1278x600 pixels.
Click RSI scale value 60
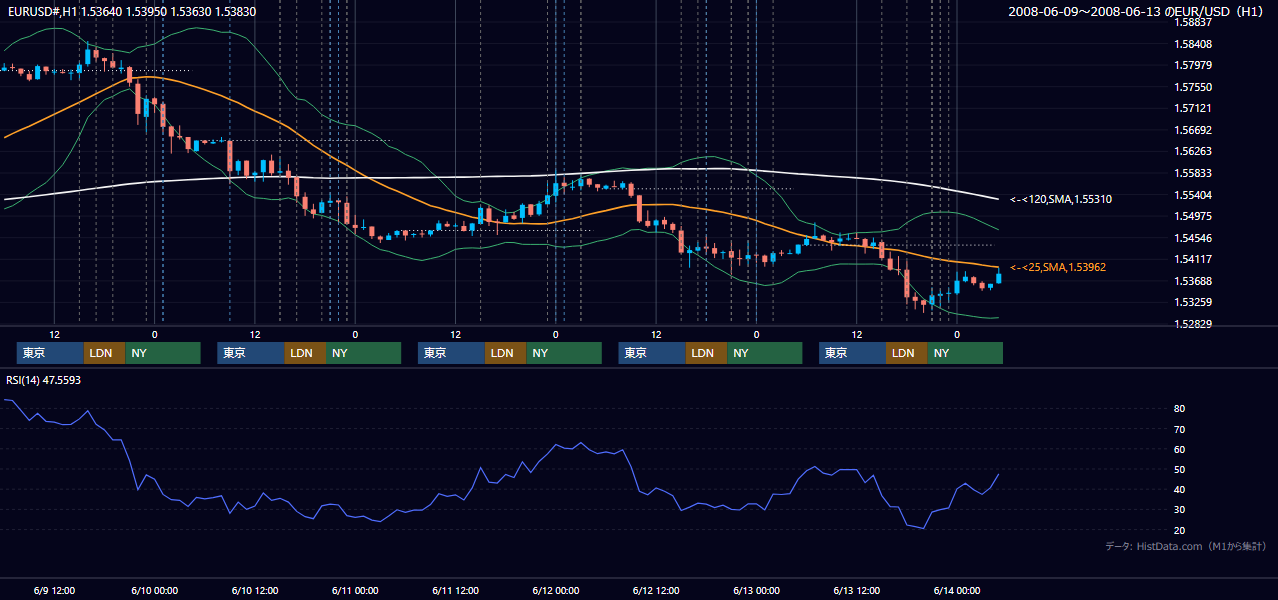[x=1180, y=449]
